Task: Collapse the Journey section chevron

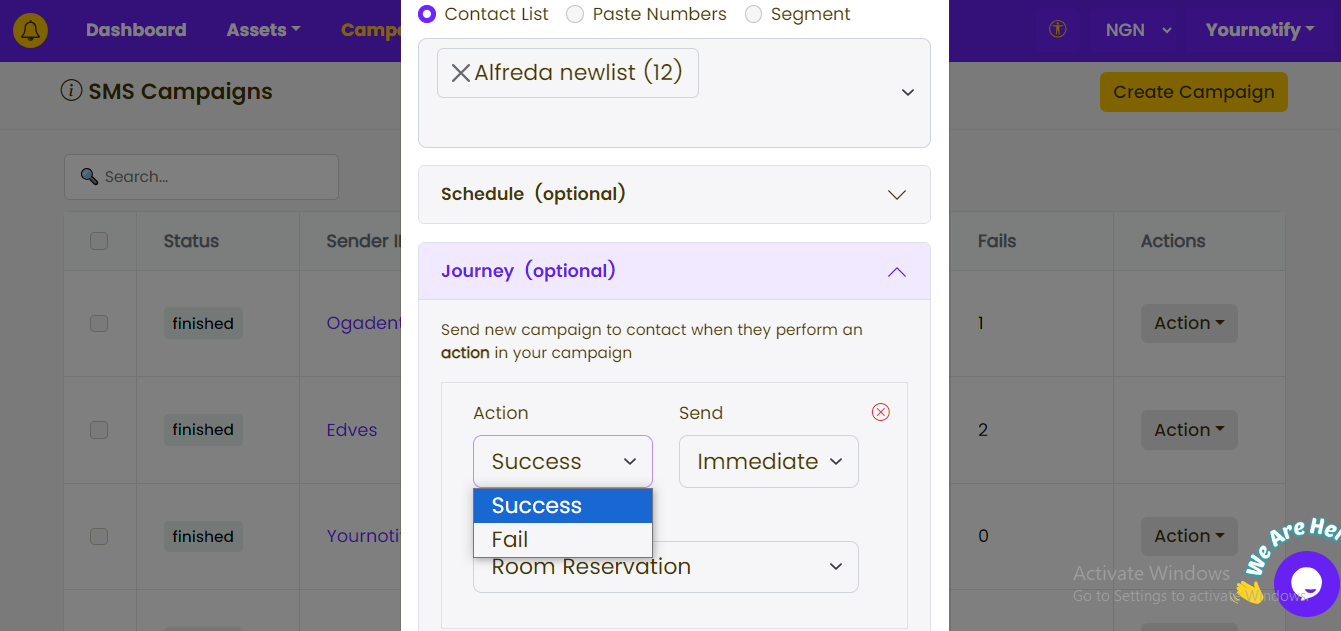Action: click(896, 272)
